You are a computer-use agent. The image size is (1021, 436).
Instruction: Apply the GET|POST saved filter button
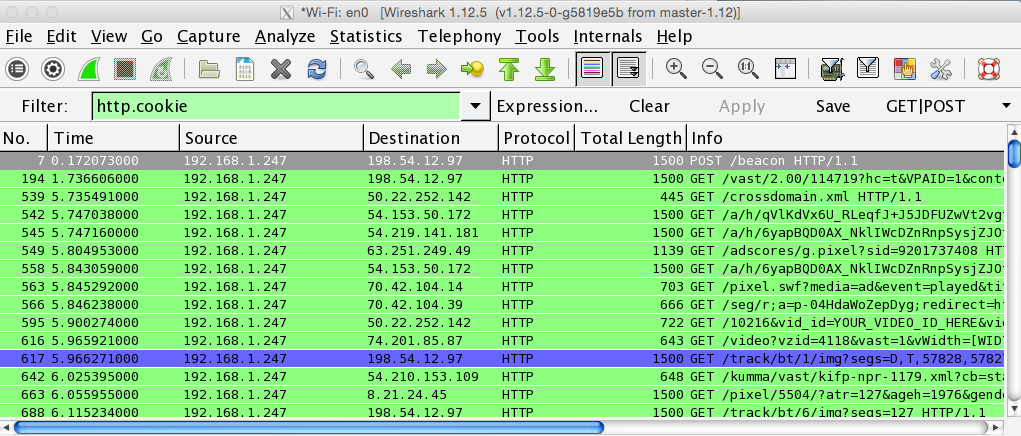tap(925, 106)
